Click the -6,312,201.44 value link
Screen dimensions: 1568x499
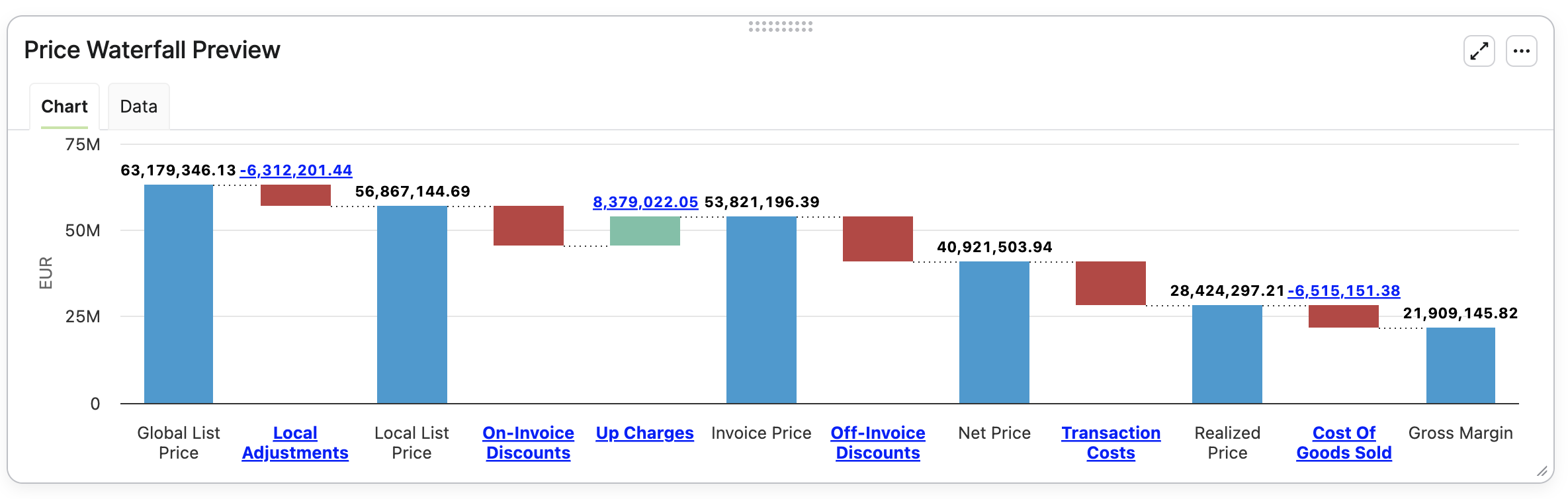(296, 170)
